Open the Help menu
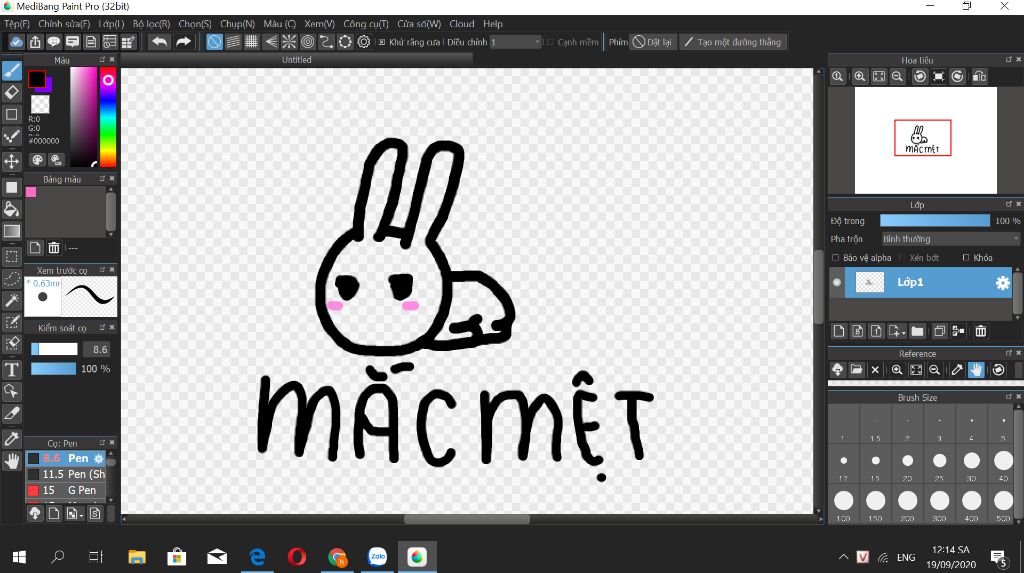 click(493, 24)
